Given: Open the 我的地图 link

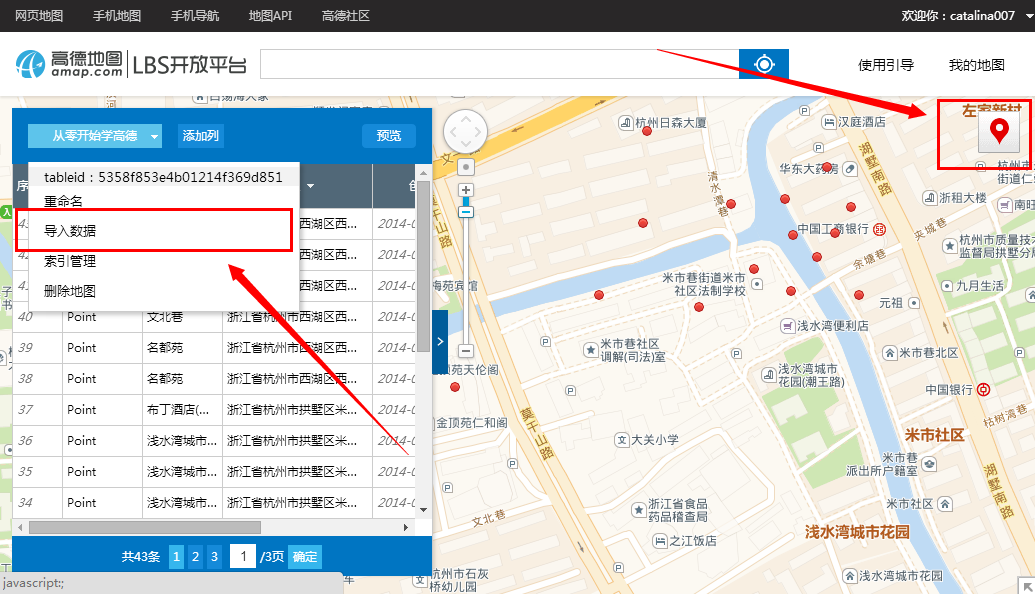Looking at the screenshot, I should point(976,65).
